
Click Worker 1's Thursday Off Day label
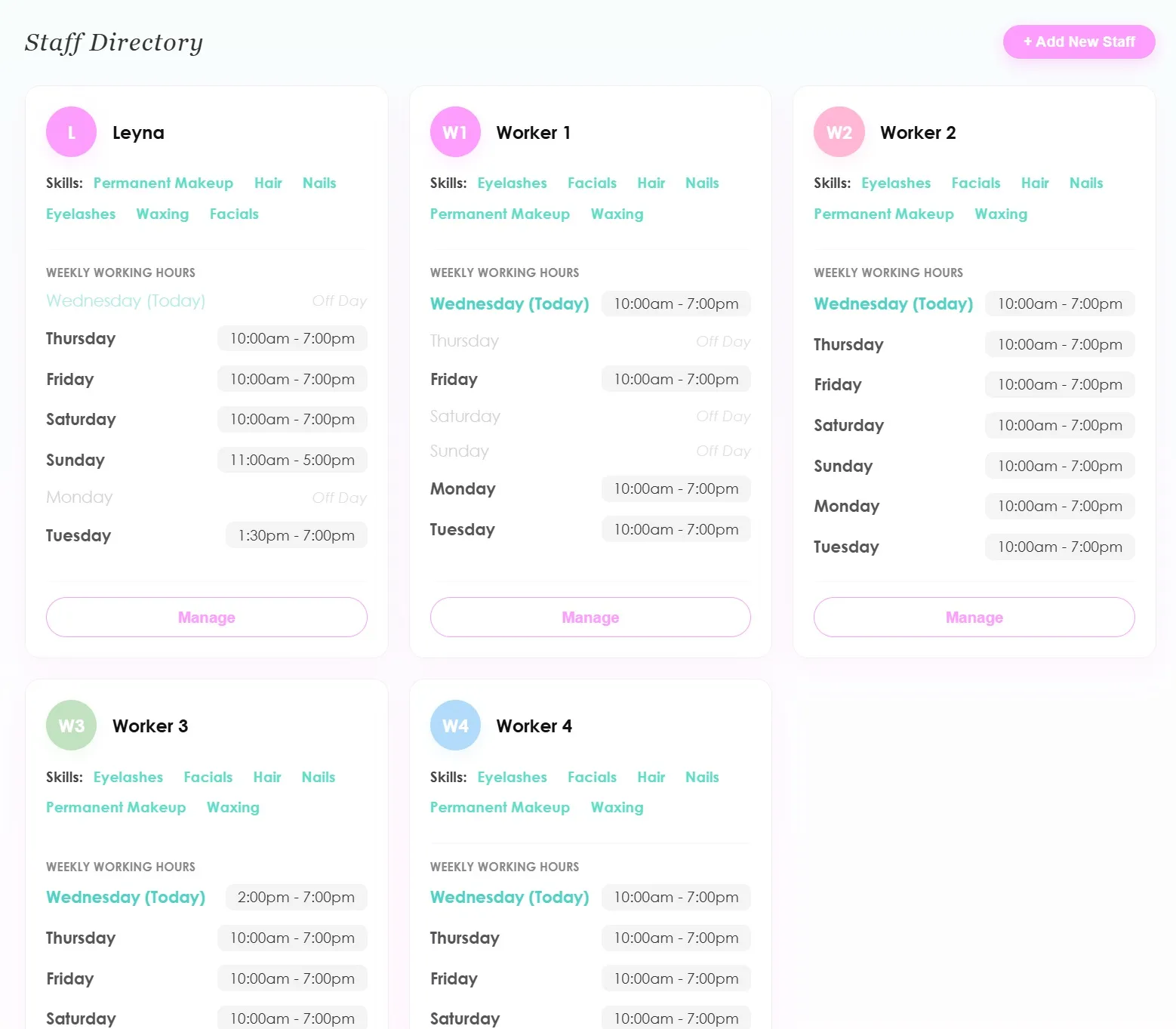point(723,341)
